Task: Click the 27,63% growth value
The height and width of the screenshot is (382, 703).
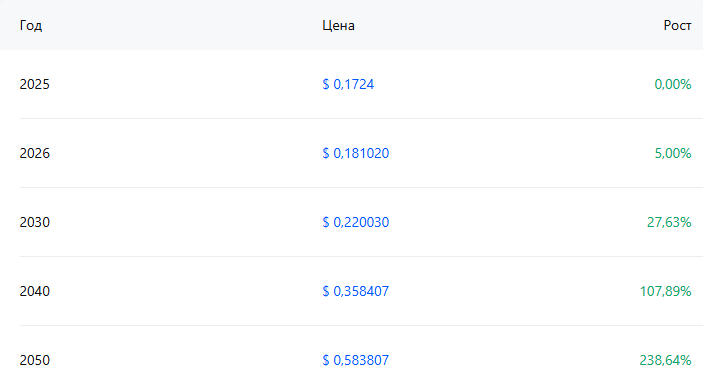Action: click(669, 222)
